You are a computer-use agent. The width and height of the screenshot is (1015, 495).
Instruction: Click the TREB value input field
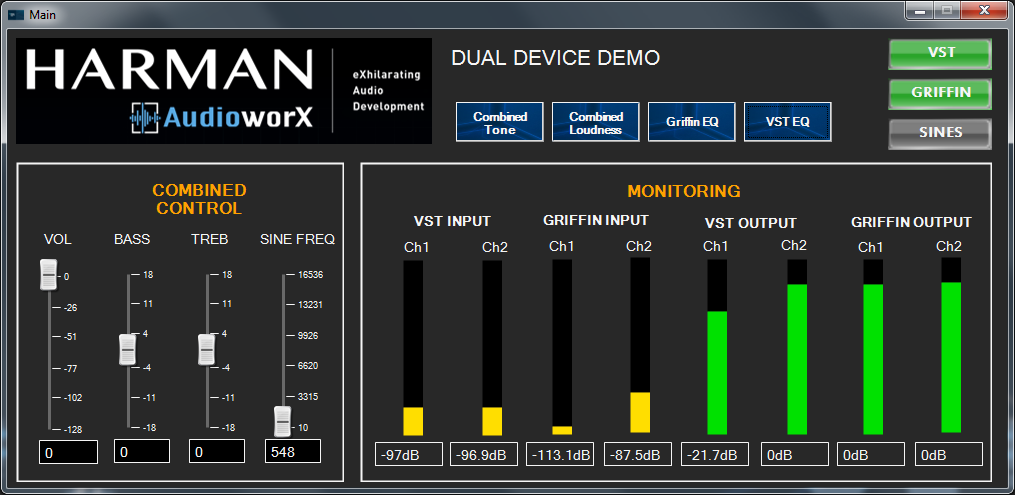pos(217,452)
